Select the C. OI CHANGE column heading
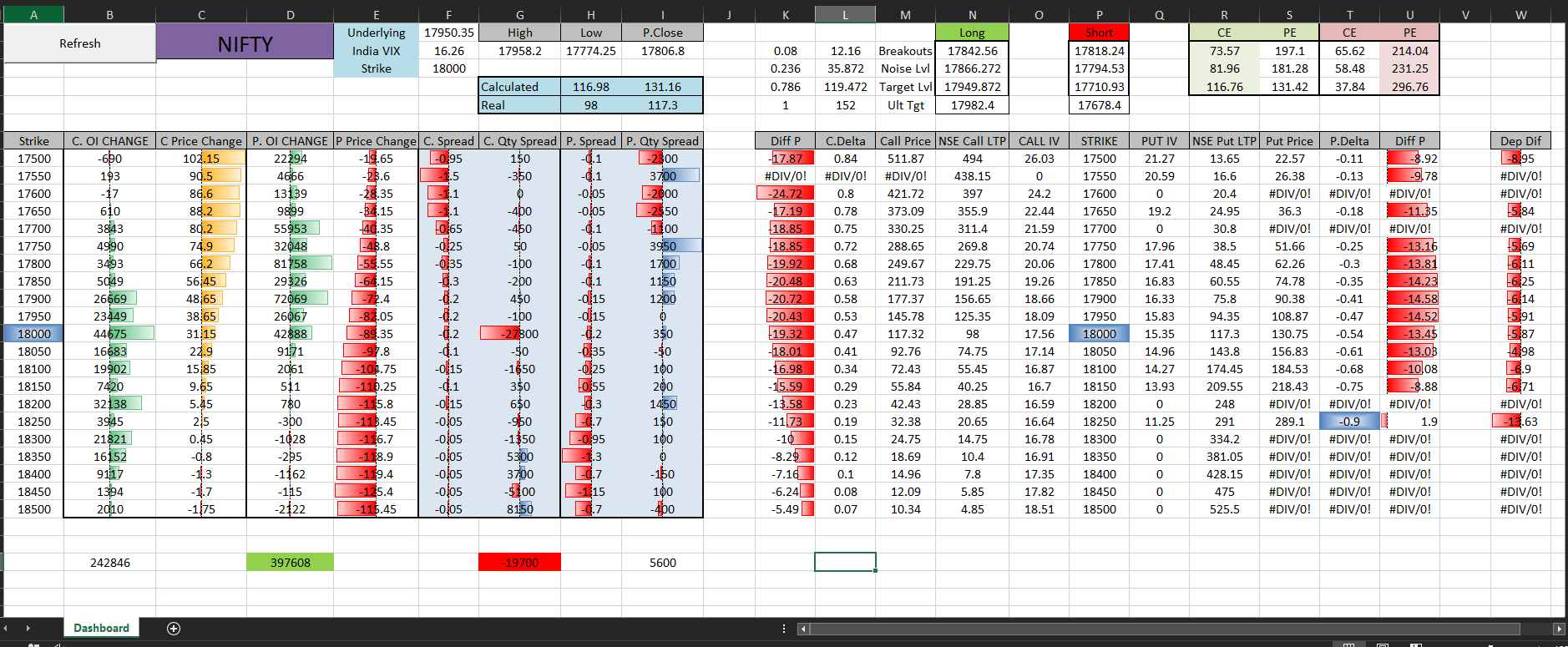Screen dimensions: 1568x647 coord(109,141)
